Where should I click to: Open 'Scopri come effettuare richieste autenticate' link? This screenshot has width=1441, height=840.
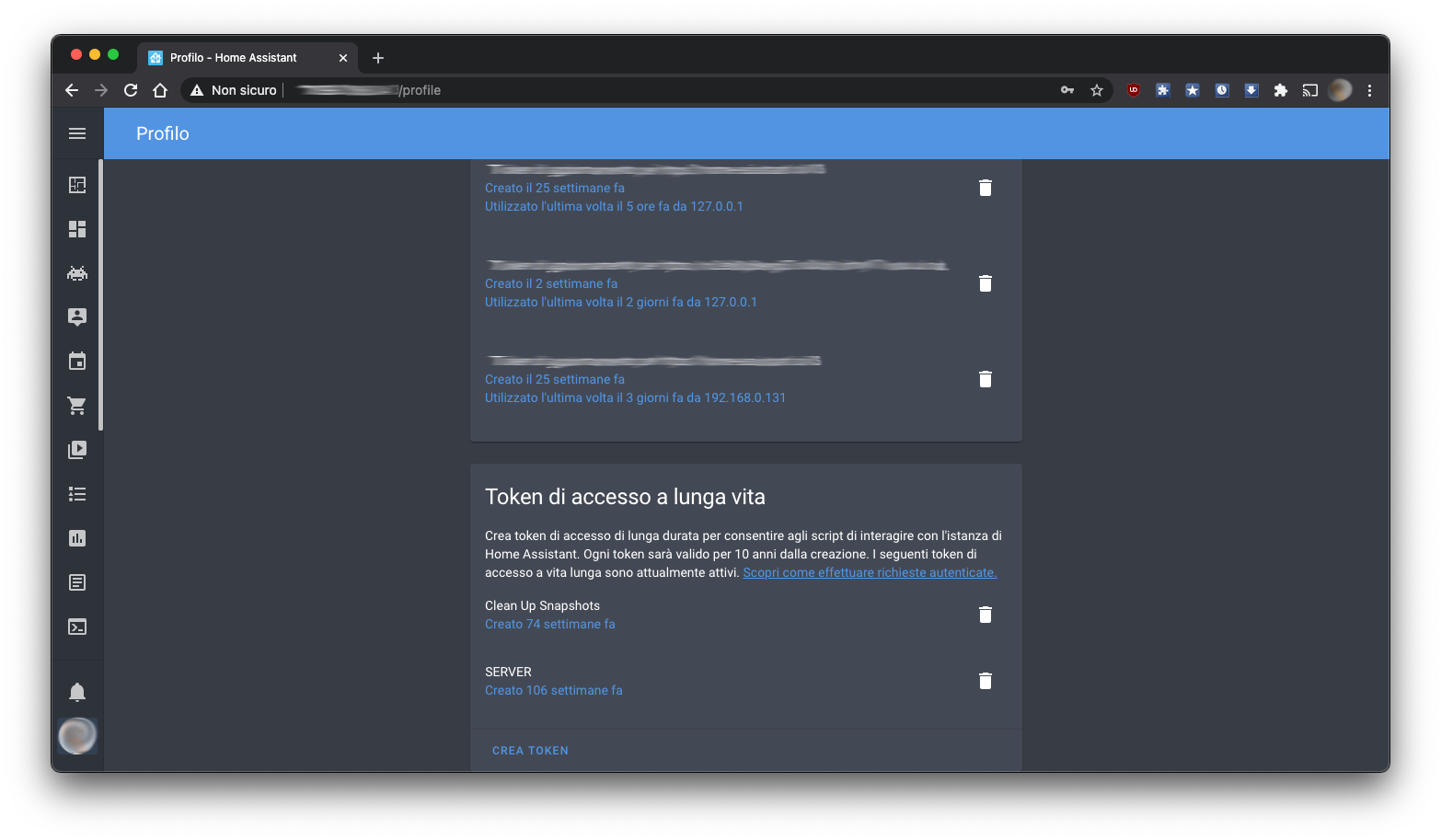coord(870,572)
